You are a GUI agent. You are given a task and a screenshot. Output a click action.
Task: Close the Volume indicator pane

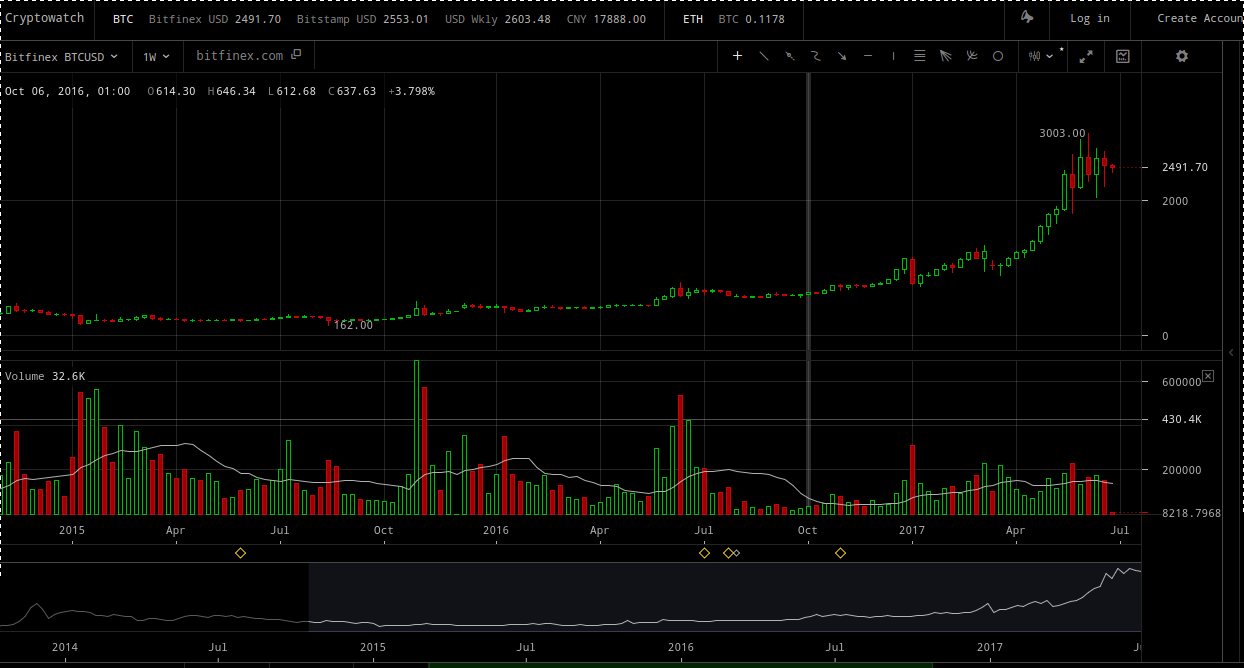(x=1207, y=376)
